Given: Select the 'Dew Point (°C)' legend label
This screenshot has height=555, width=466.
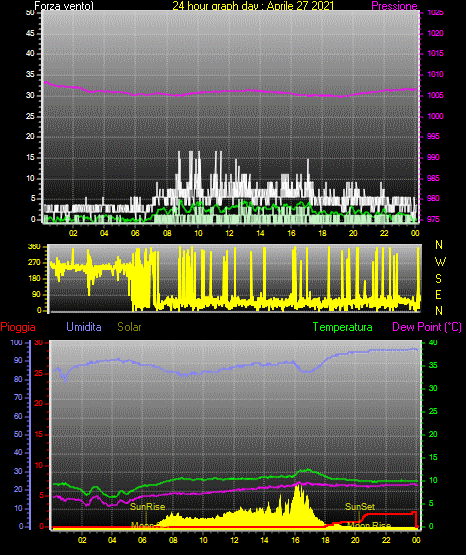Looking at the screenshot, I should 427,327.
